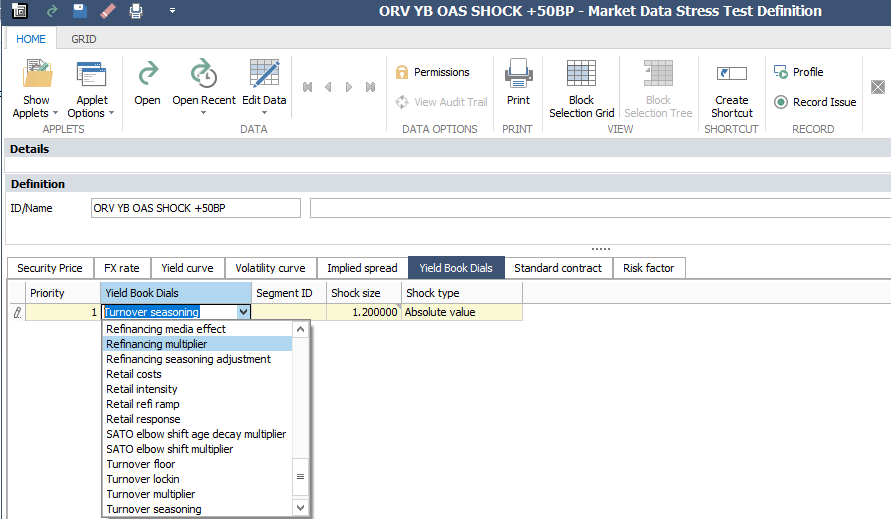Image resolution: width=891 pixels, height=519 pixels.
Task: Switch to the GRID ribbon tab
Action: tap(84, 39)
